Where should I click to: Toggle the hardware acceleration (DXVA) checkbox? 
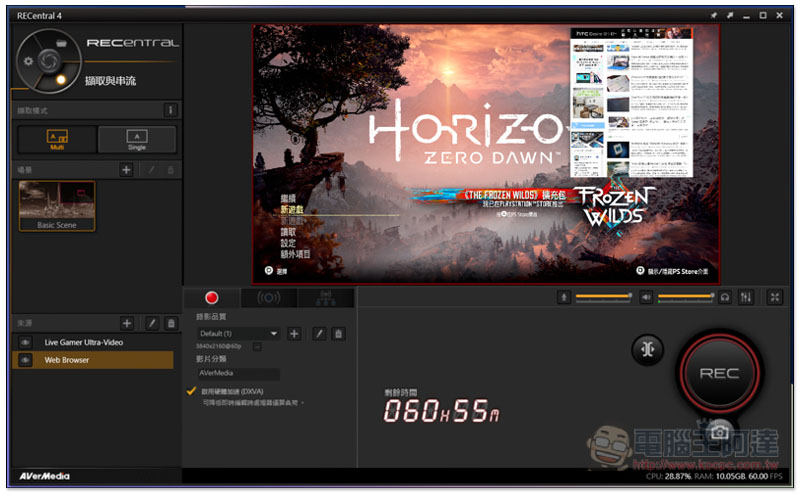(191, 391)
